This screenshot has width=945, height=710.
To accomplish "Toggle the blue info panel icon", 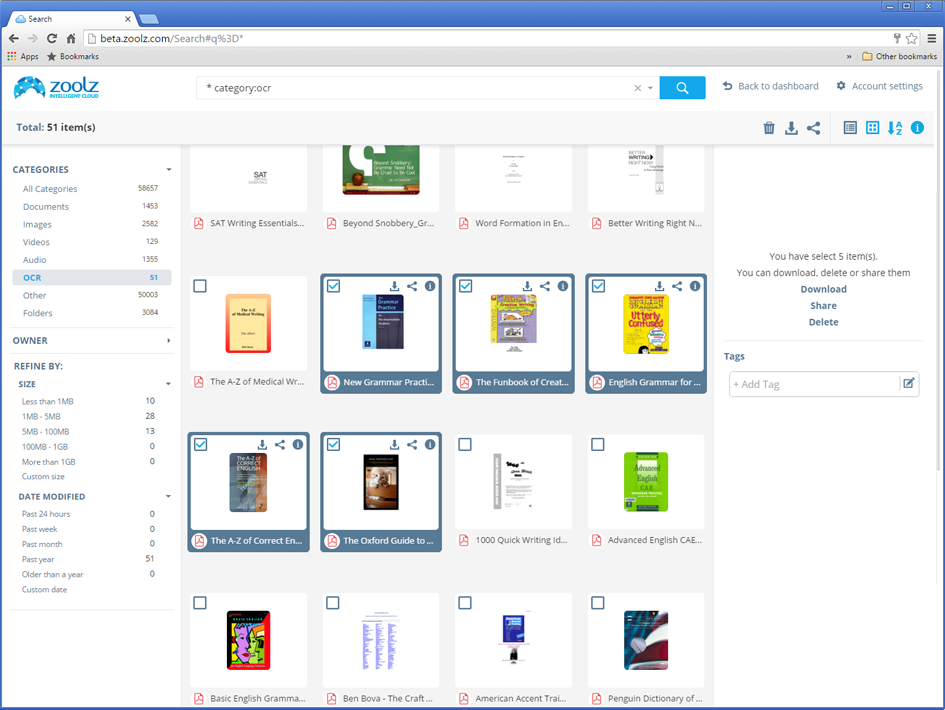I will pos(917,128).
